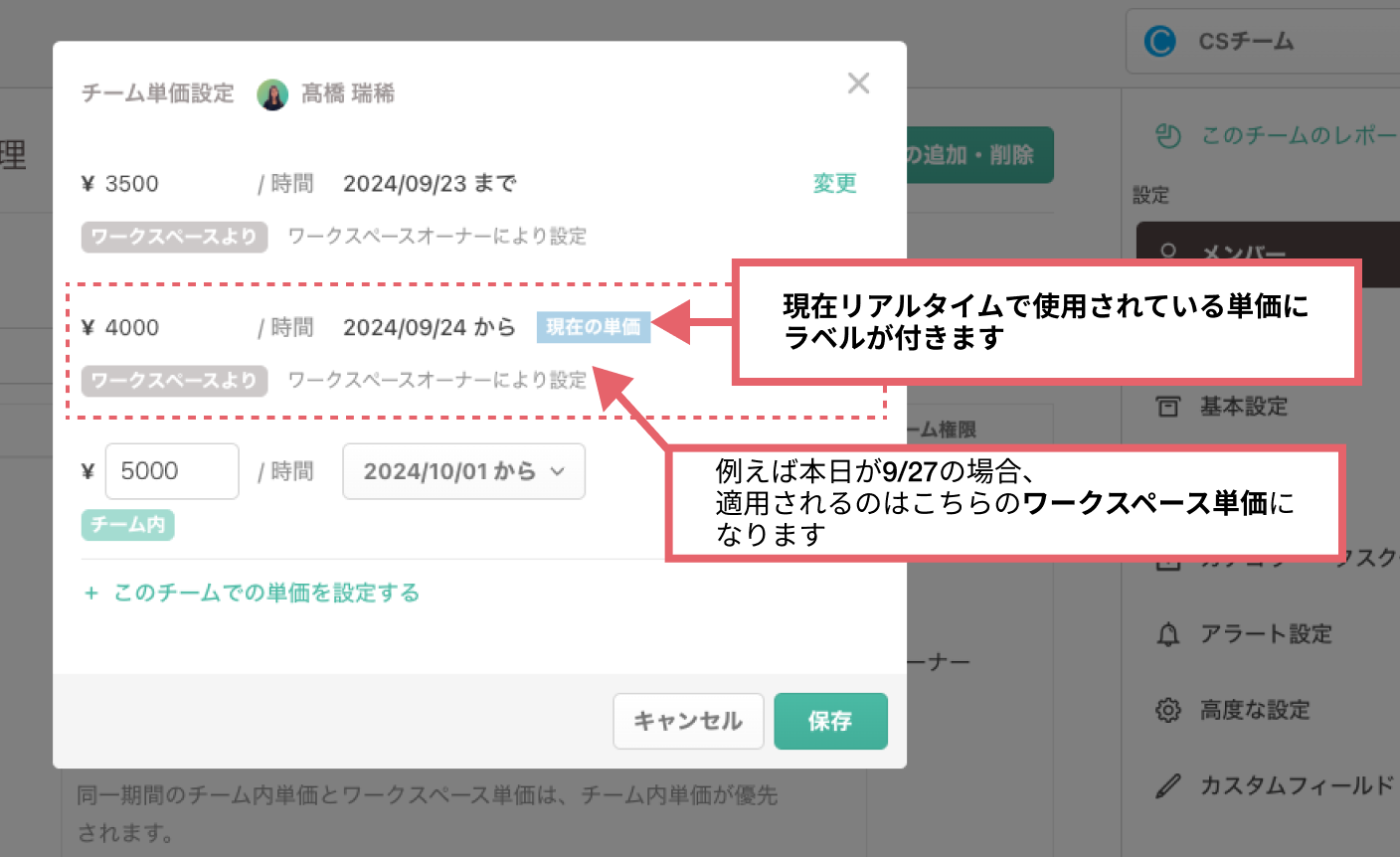Open the 2024/10/01 から date dropdown
Image resolution: width=1400 pixels, height=857 pixels.
(463, 471)
